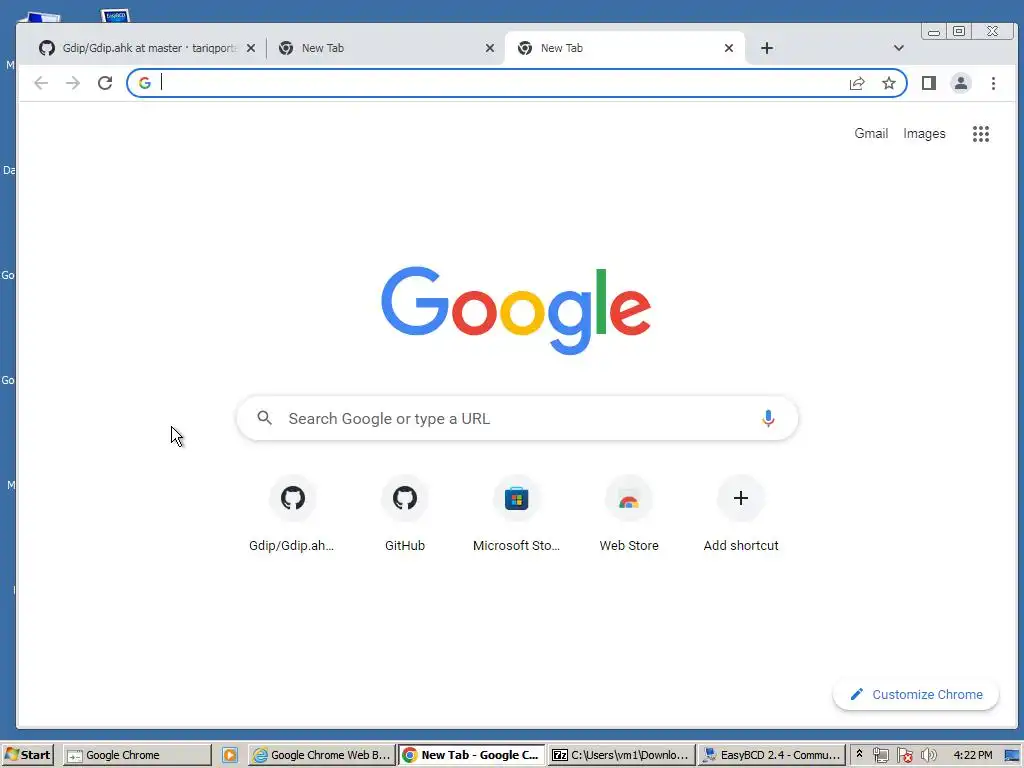Share this page via the share icon

857,83
